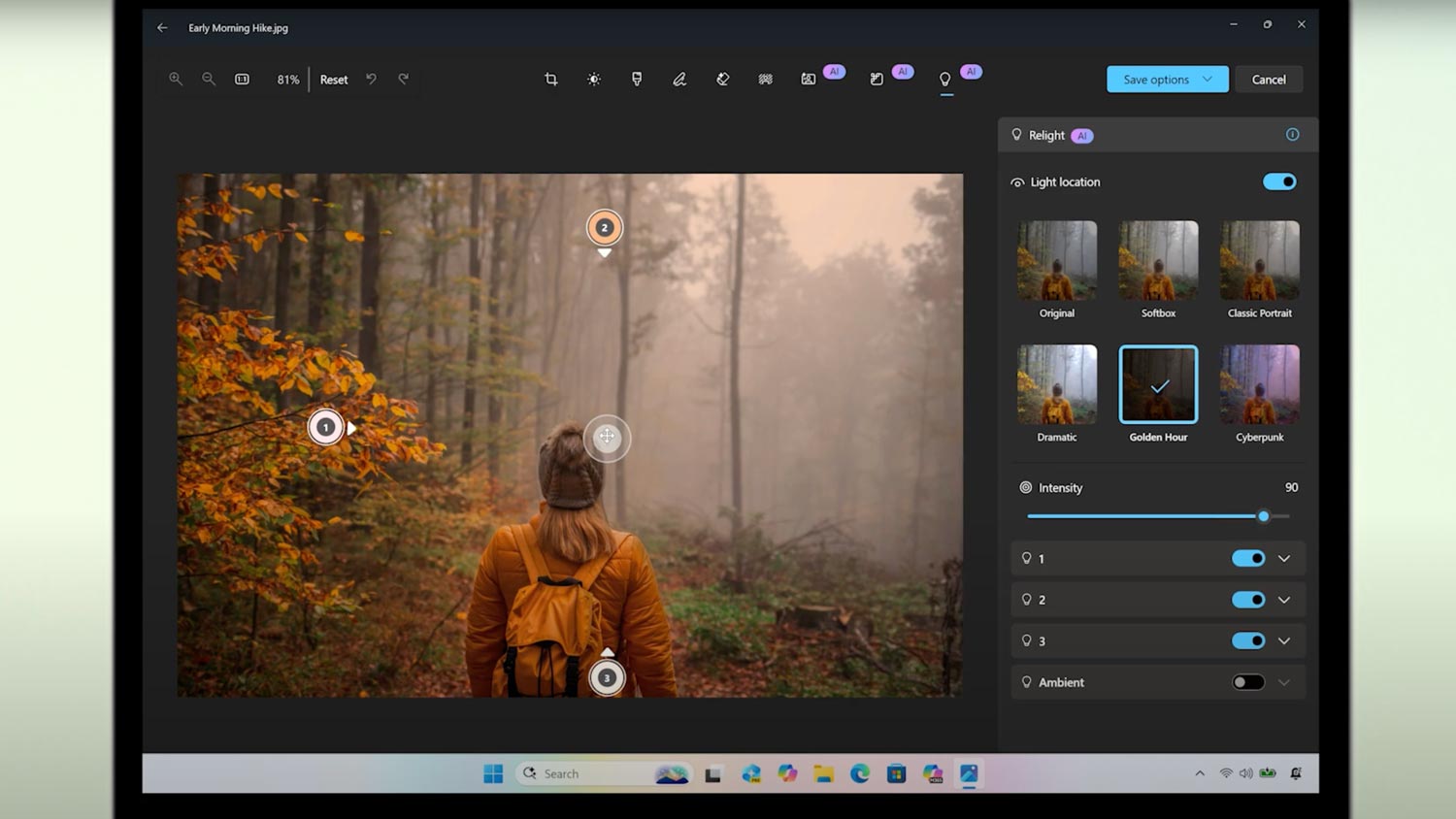Open the Filter tool

coord(637,79)
